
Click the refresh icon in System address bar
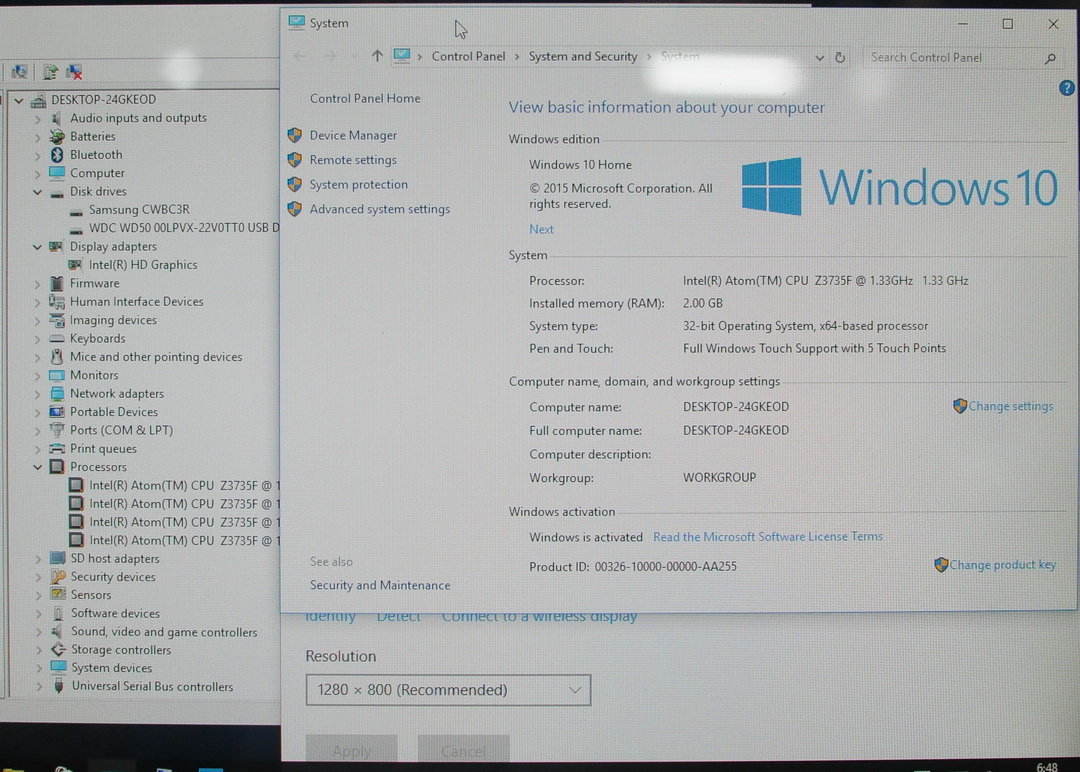[840, 57]
